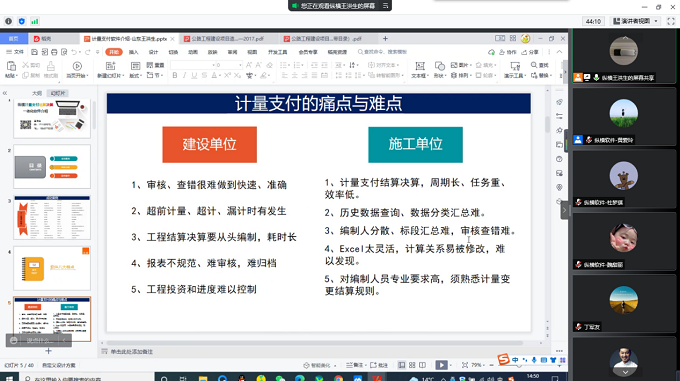Click the Find (查找) icon
680x381 pixels.
tap(534, 65)
